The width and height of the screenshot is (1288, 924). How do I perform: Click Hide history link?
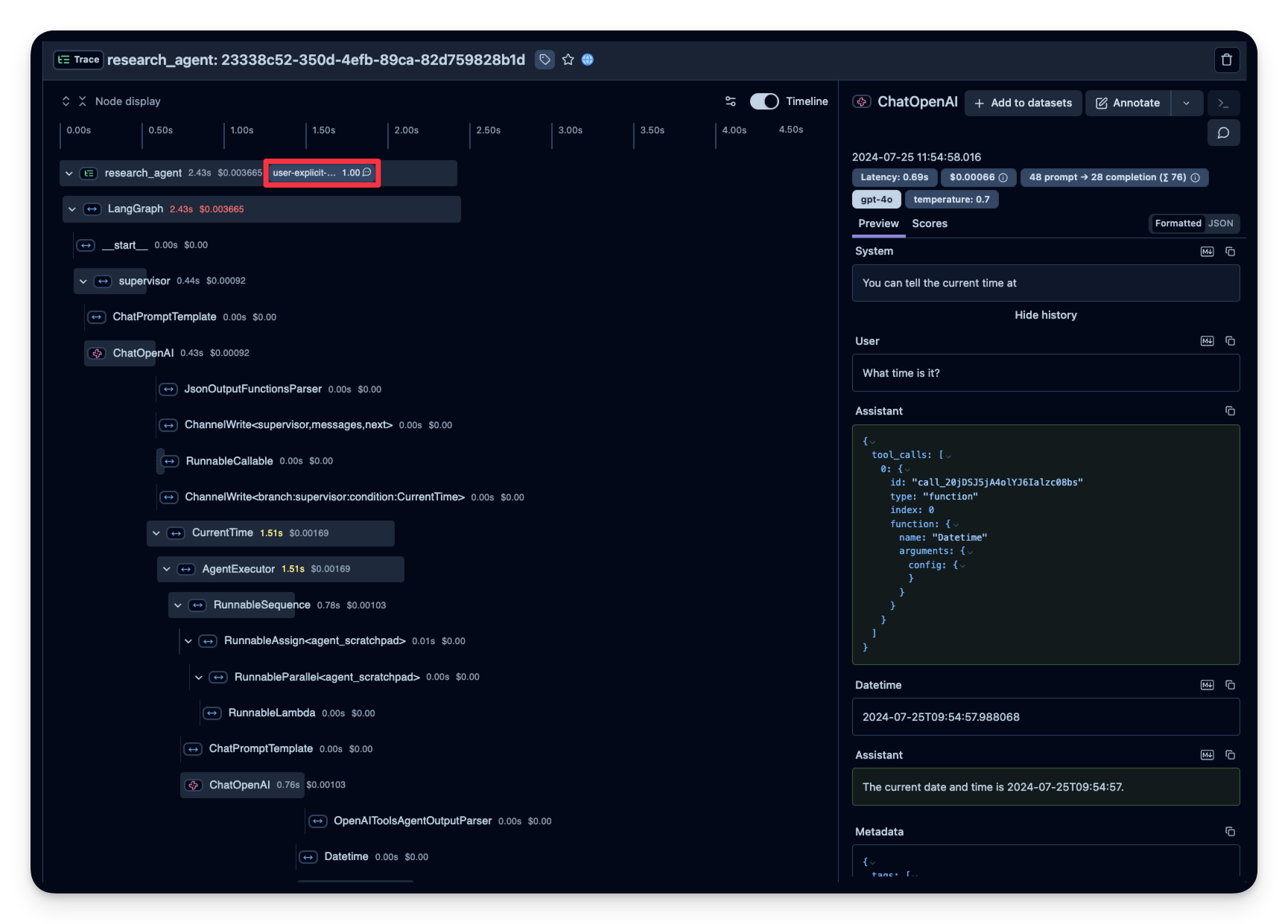1045,315
